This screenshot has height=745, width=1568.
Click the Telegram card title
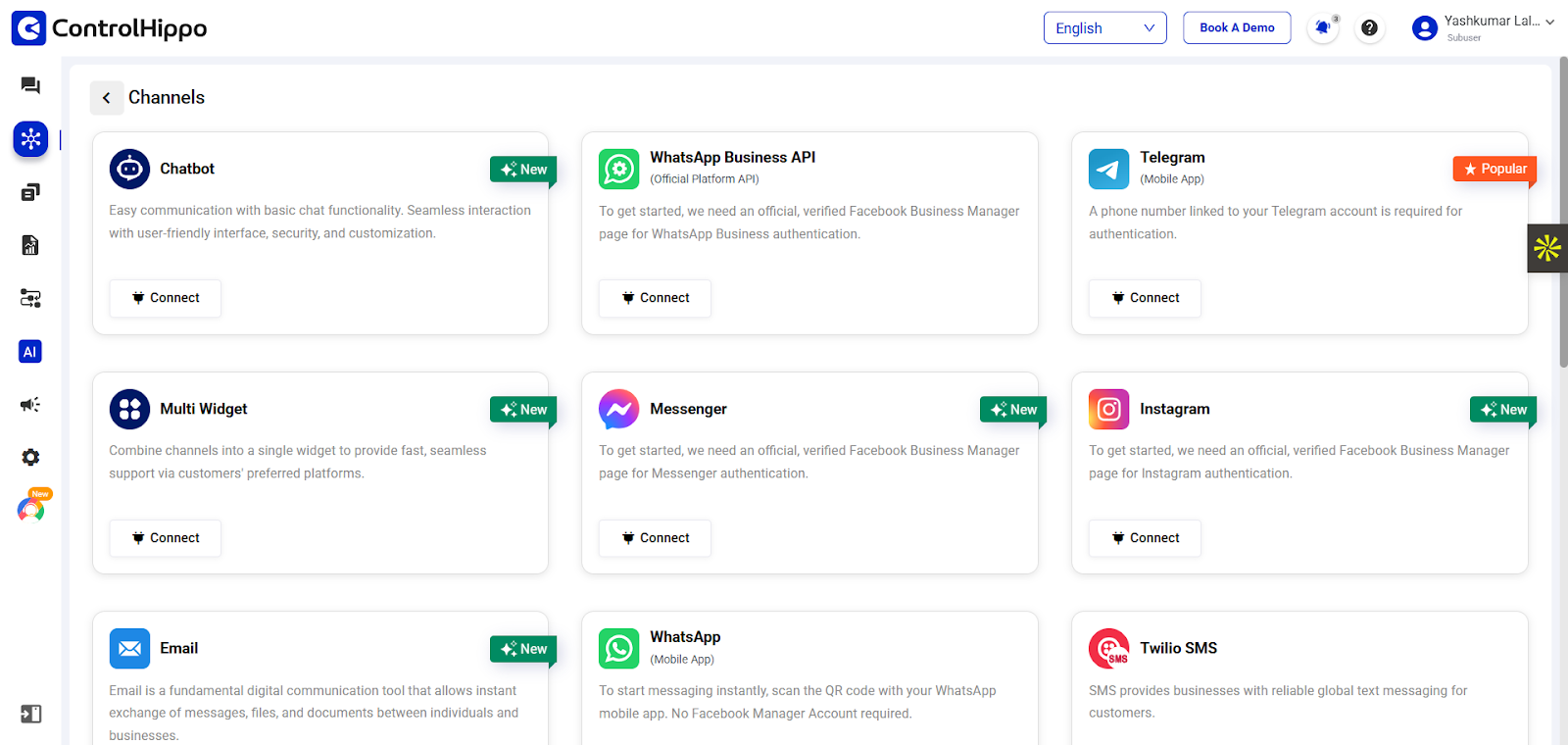(1172, 157)
